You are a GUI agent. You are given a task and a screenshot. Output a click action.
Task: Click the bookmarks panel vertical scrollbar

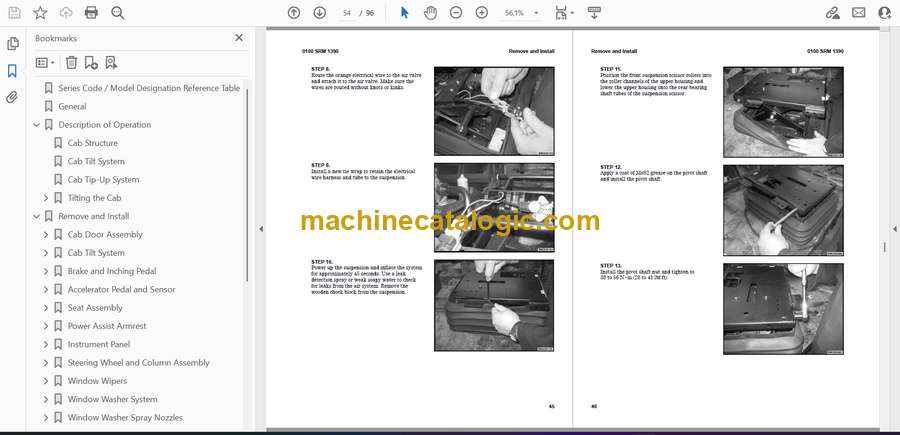pos(247,184)
